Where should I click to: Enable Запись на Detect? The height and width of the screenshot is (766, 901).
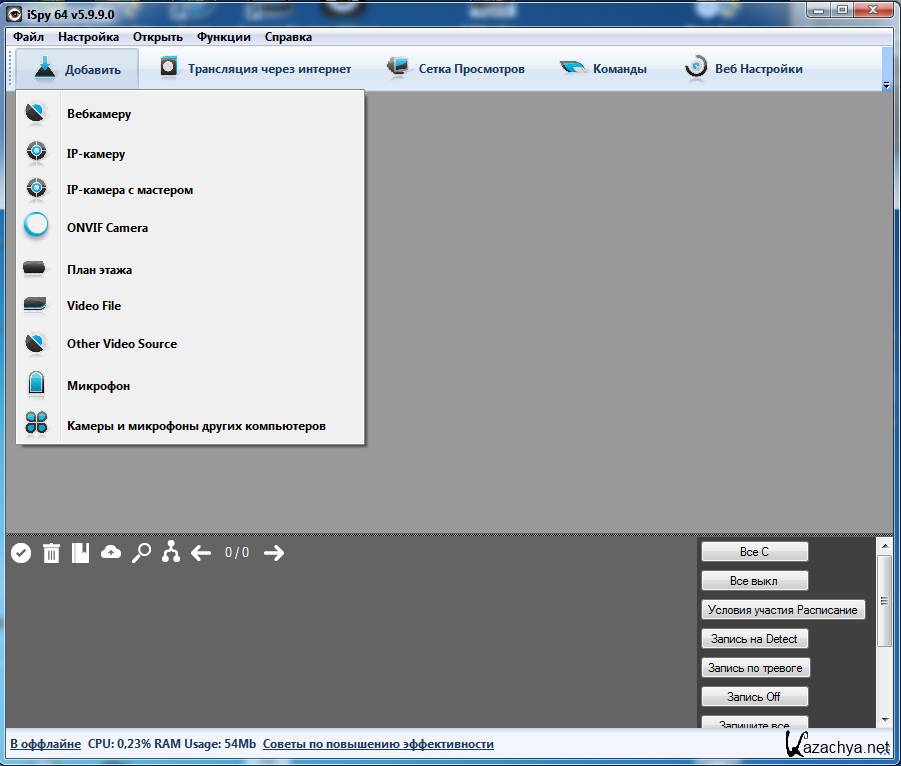pos(754,639)
